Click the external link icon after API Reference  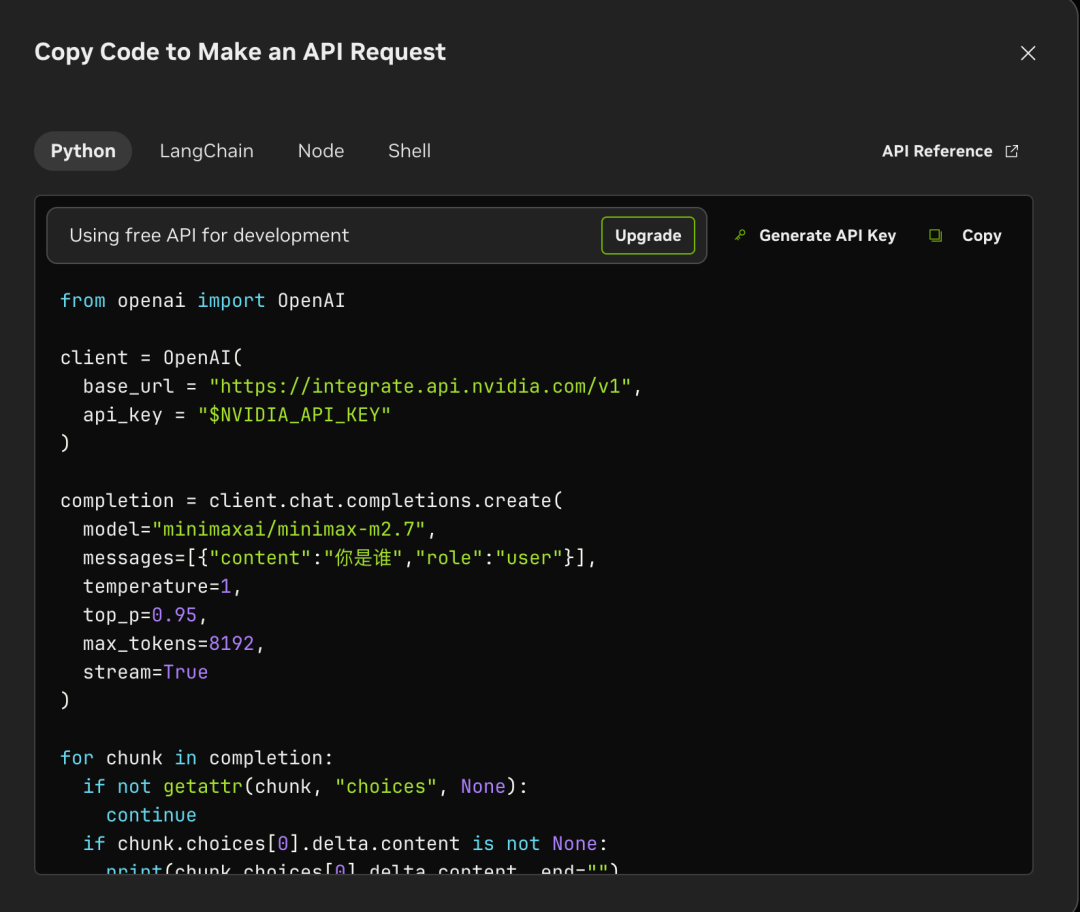point(1011,151)
